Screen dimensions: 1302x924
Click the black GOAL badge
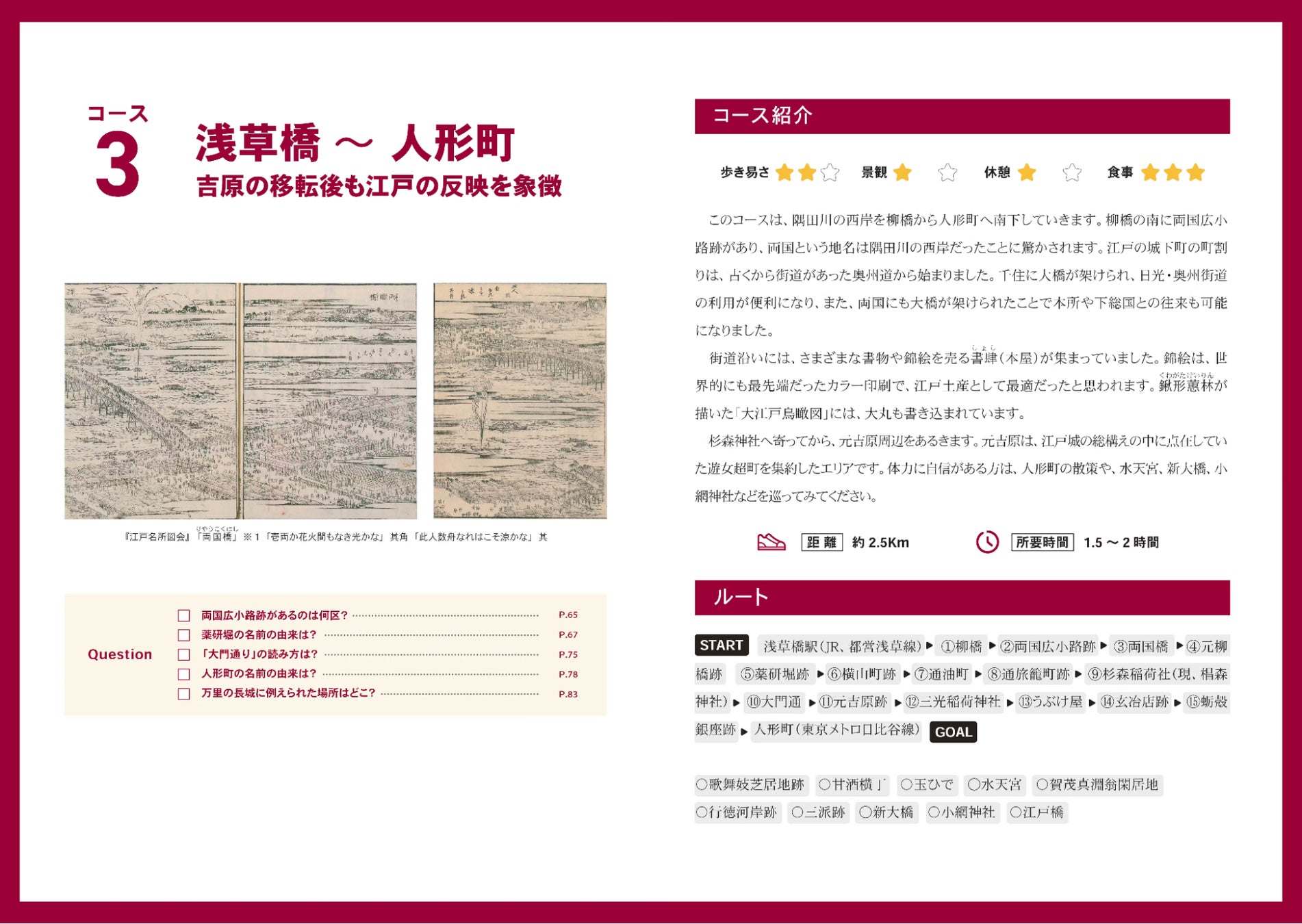(953, 732)
